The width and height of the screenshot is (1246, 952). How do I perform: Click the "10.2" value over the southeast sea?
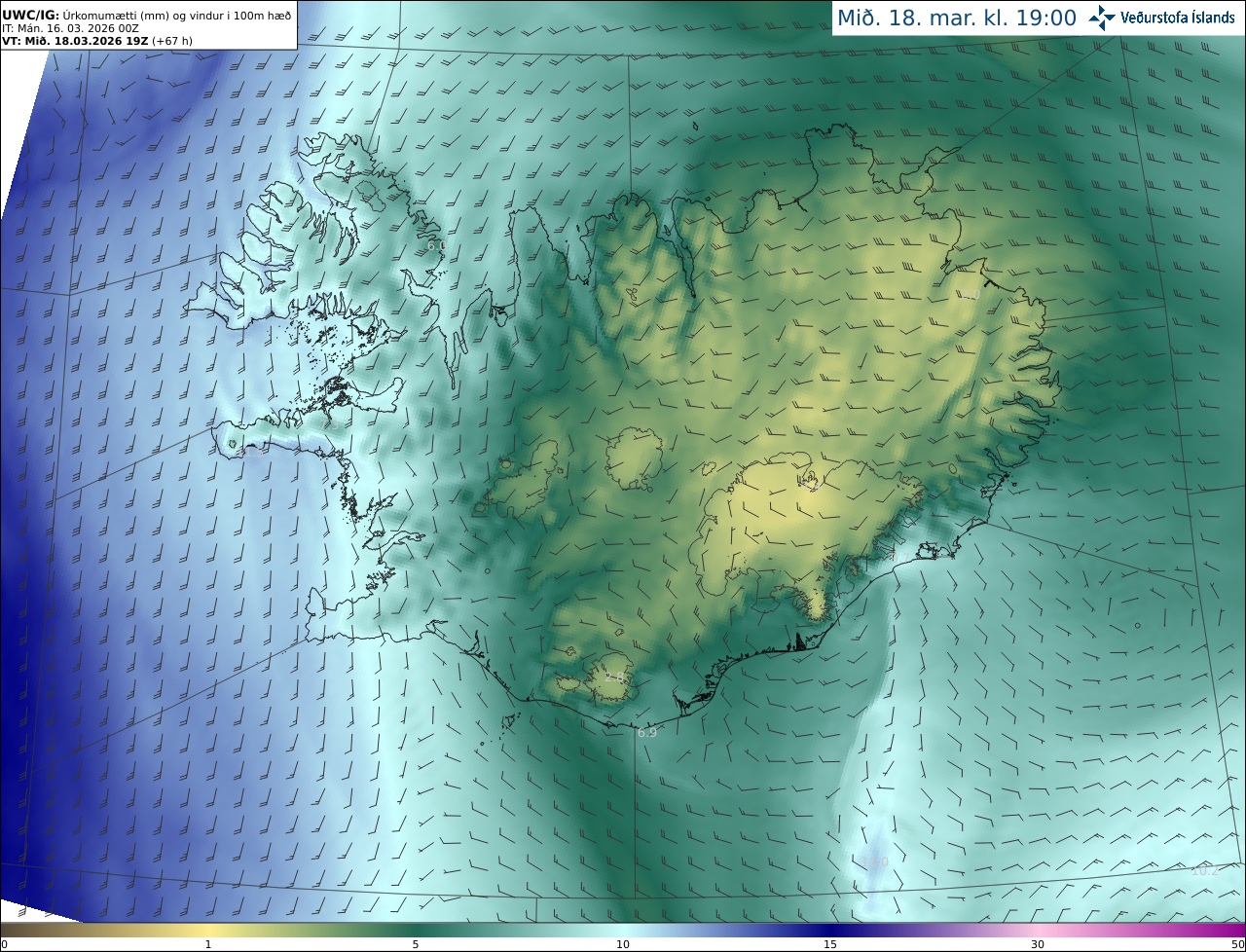tap(1205, 870)
